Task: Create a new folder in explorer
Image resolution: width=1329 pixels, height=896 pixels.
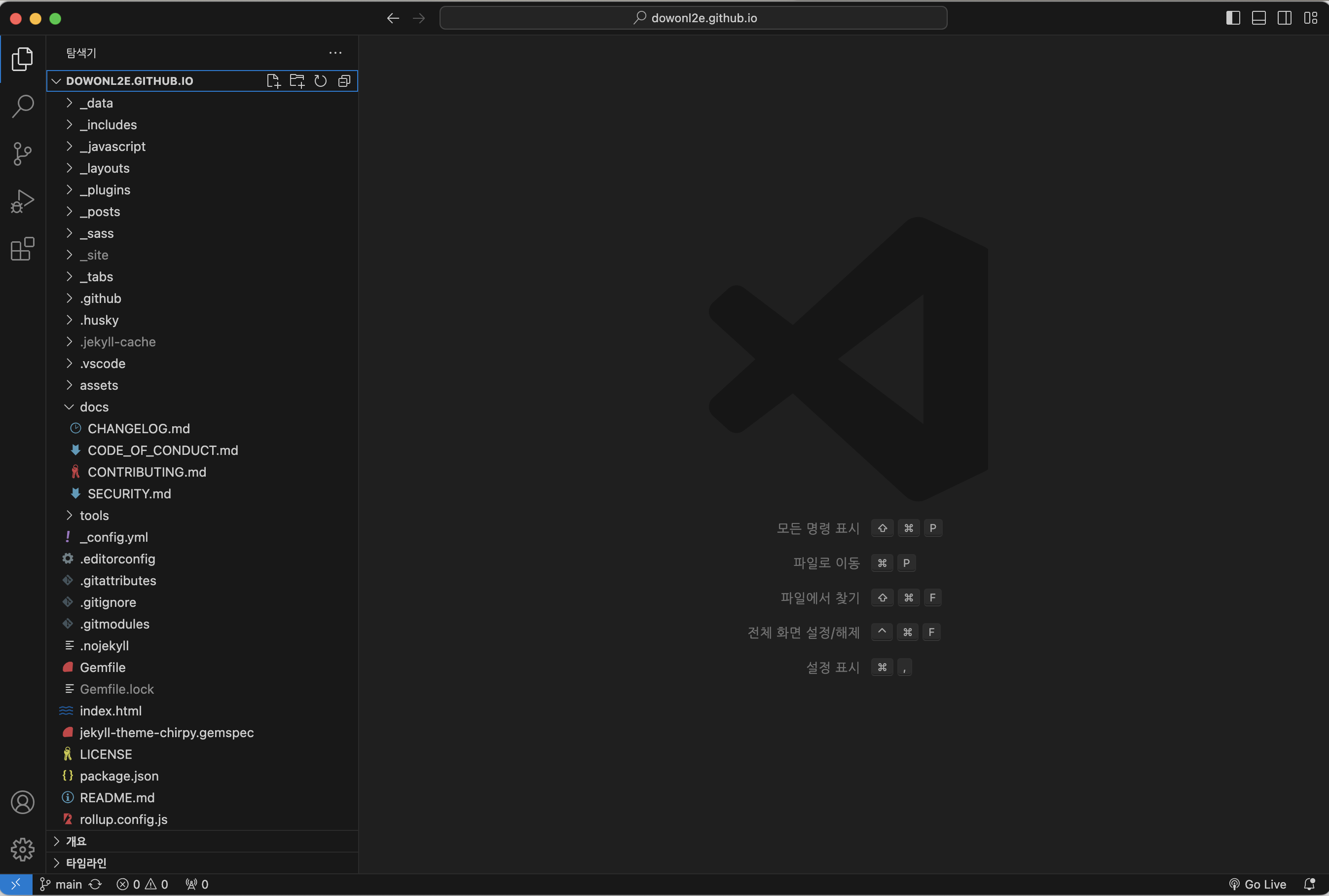Action: (x=297, y=81)
